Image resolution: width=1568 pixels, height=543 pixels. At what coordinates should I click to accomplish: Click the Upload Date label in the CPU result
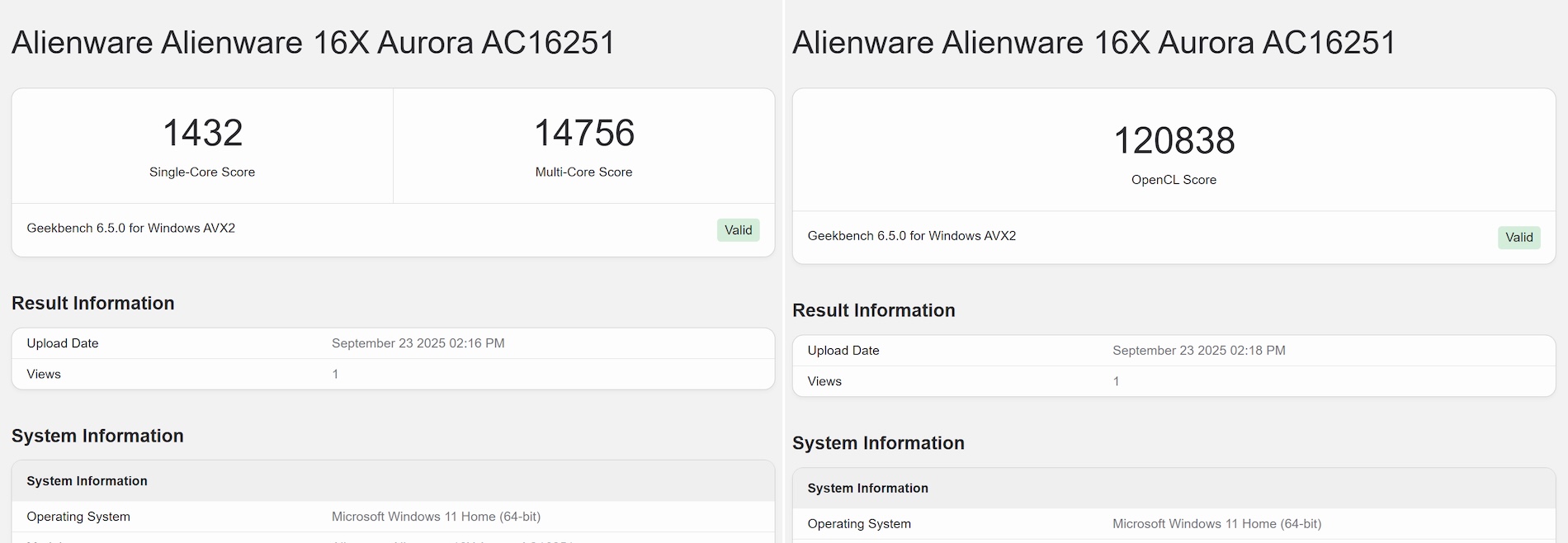pyautogui.click(x=63, y=343)
